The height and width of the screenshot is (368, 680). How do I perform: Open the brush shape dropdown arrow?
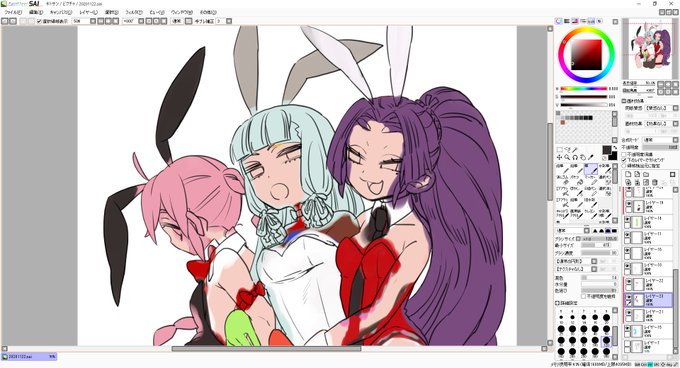594,261
